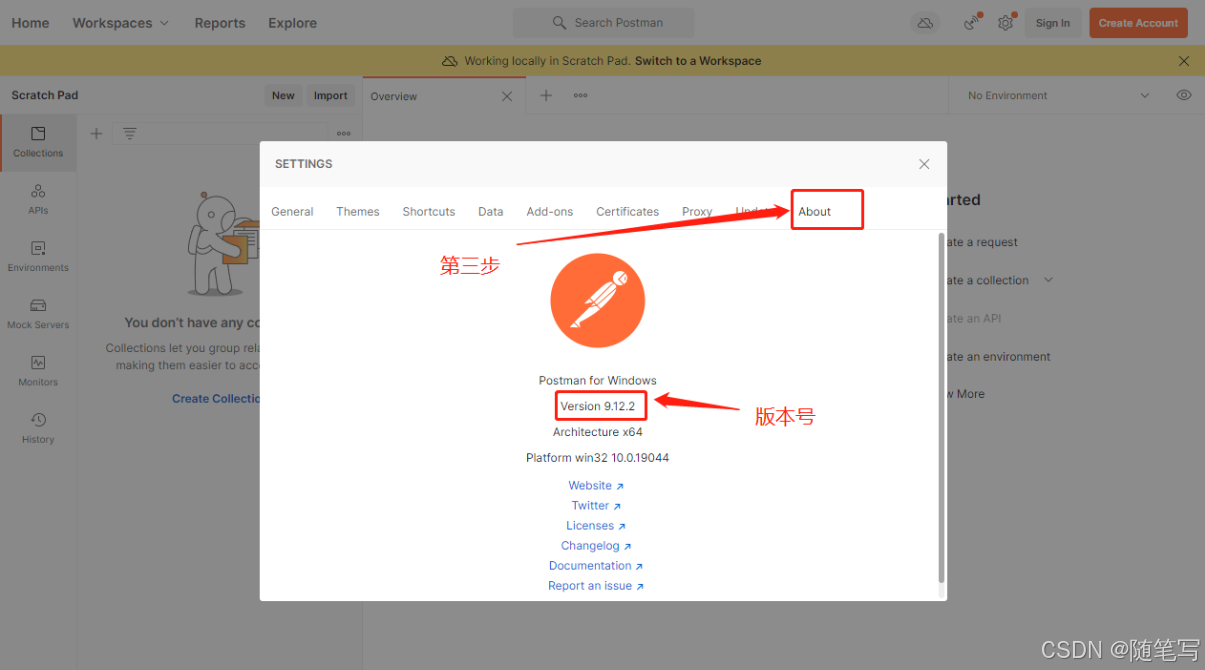
Task: Switch to the Themes settings tab
Action: (358, 211)
